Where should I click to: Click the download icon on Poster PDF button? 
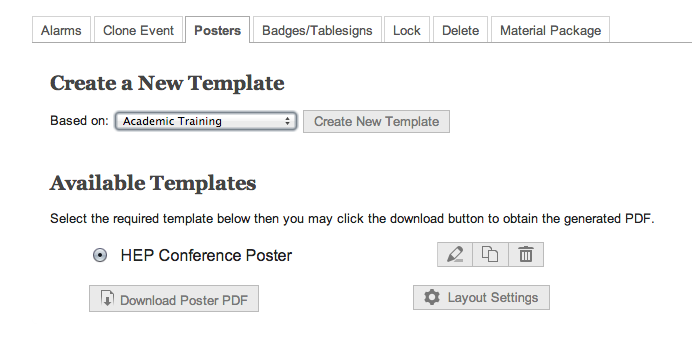click(107, 298)
